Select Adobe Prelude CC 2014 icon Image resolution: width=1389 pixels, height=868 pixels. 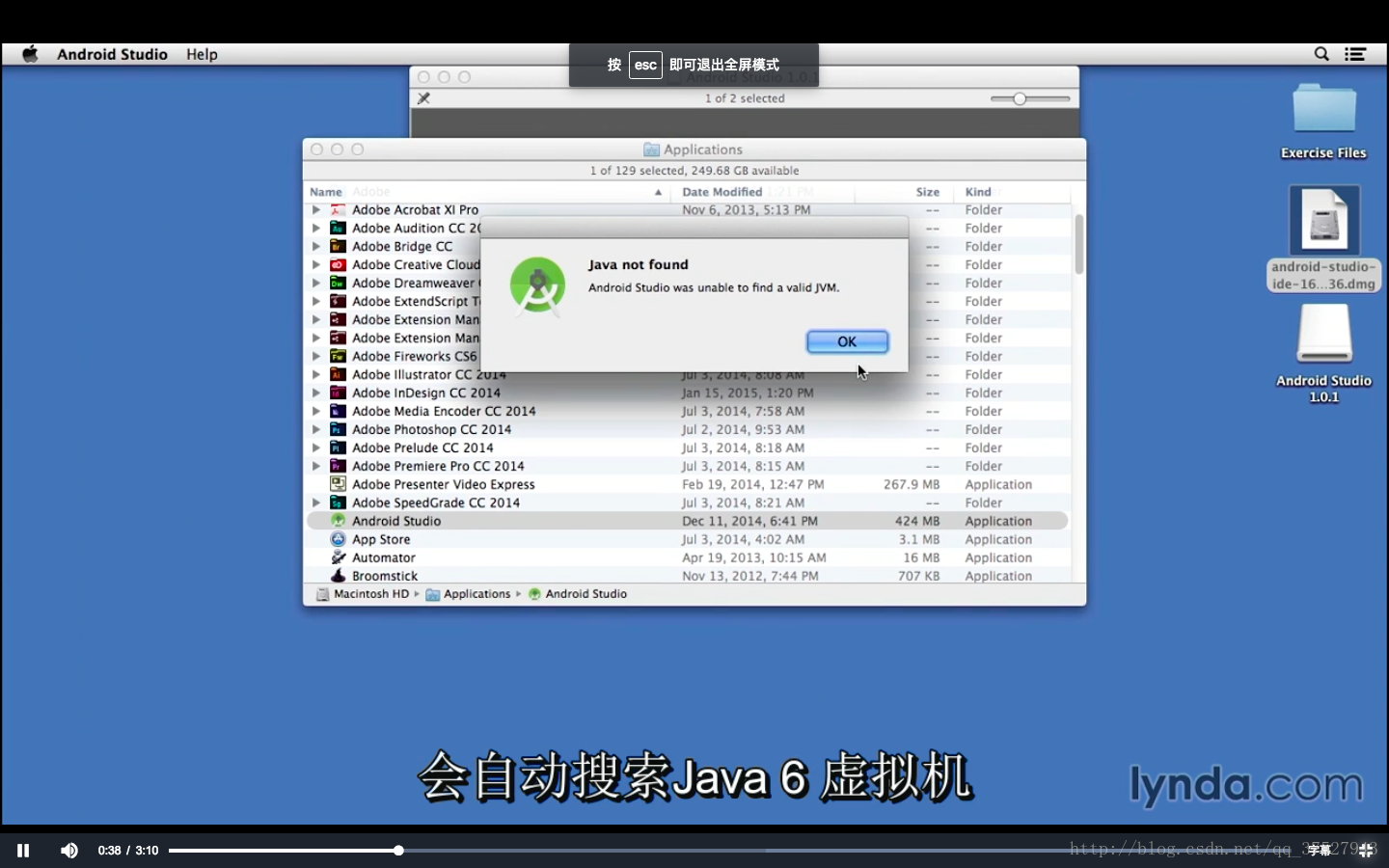338,448
